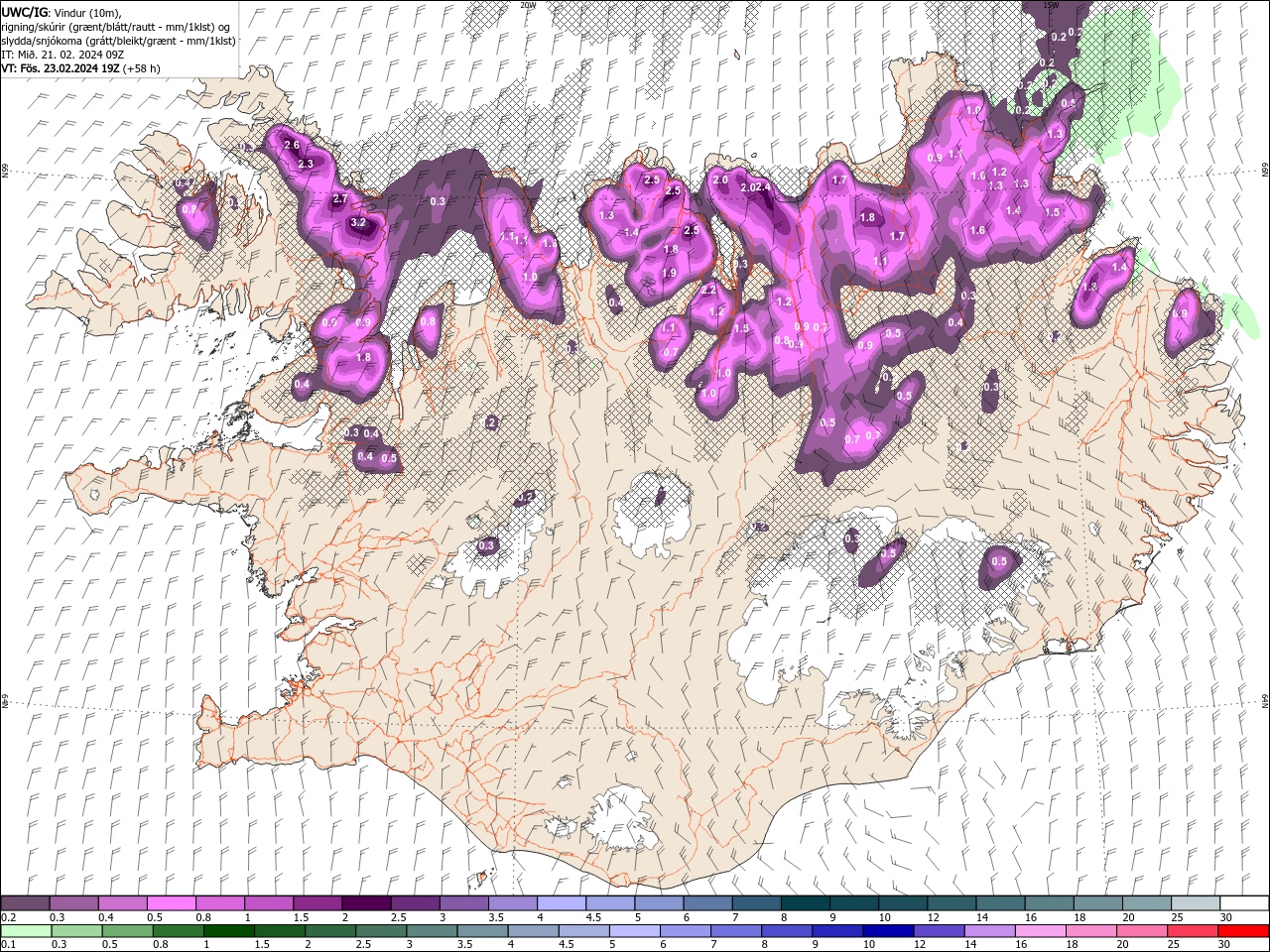
Task: Click the white swatch above the upper 30 label
Action: pyautogui.click(x=1244, y=903)
